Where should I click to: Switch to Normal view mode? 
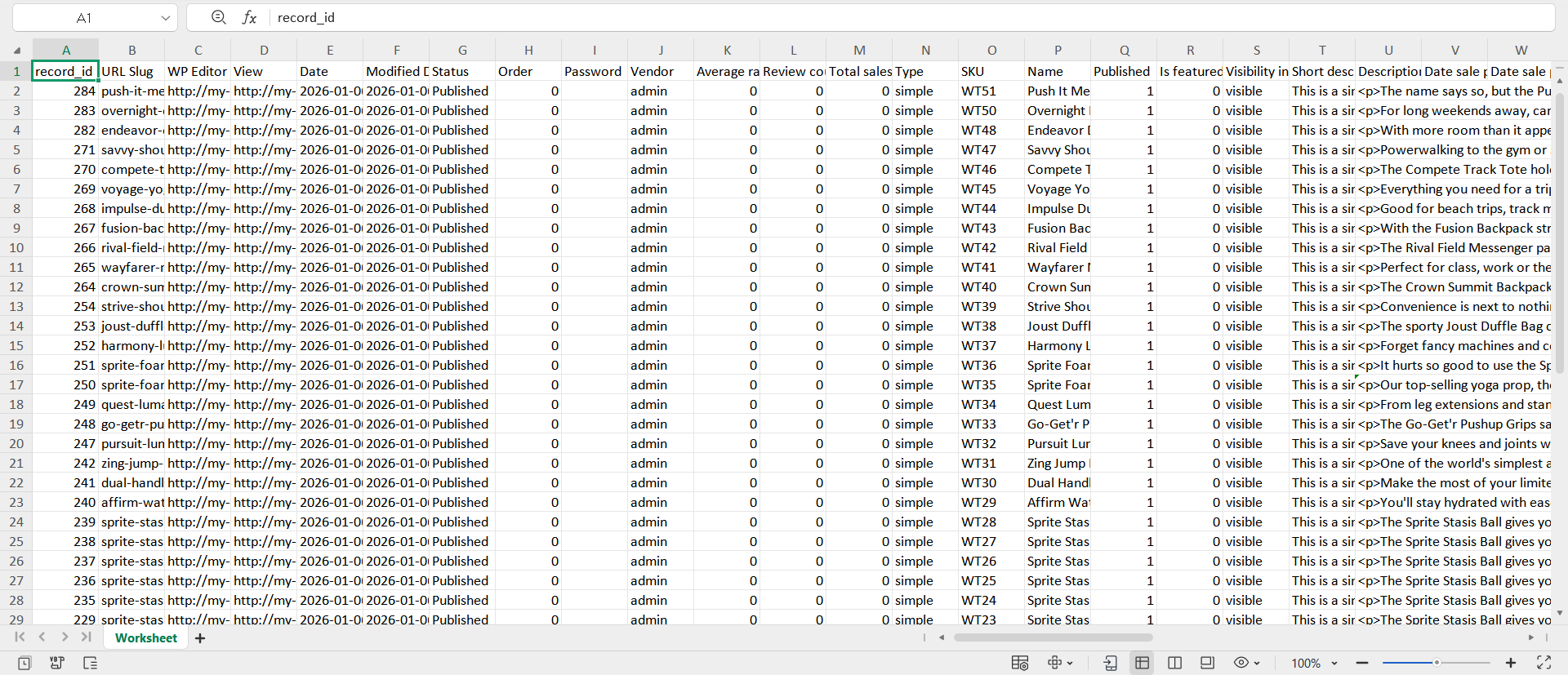point(1142,663)
